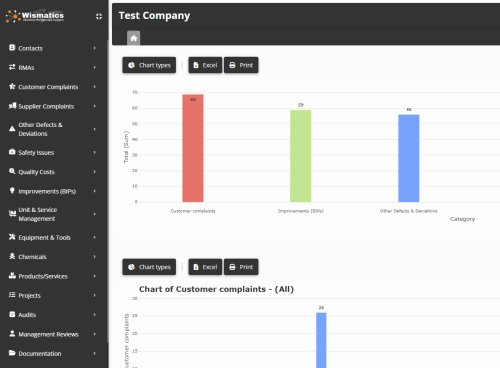Click the red Customer complaints bar
Screen dimensions: 500x368
click(193, 148)
